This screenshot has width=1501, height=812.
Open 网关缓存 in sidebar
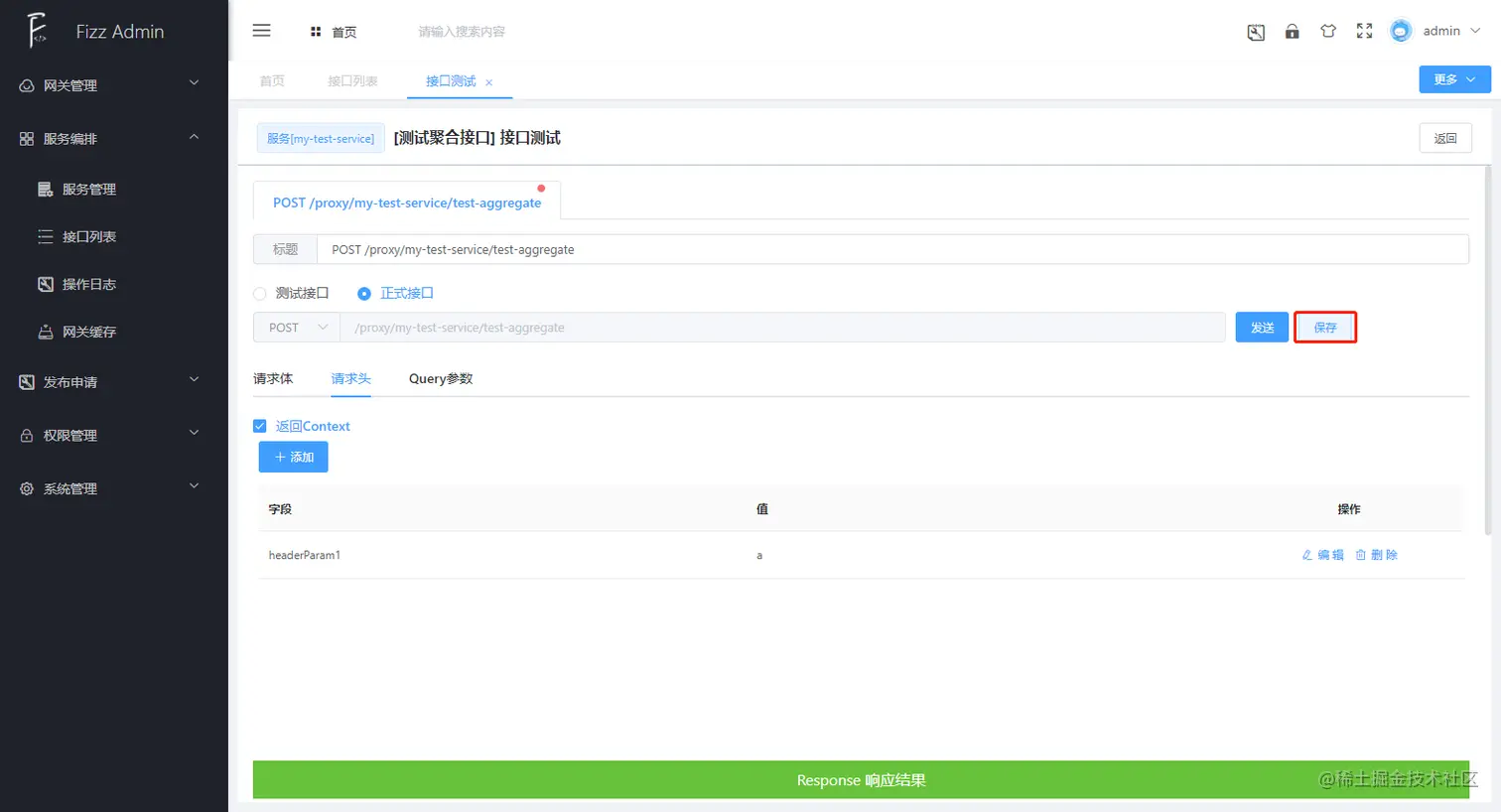click(89, 333)
